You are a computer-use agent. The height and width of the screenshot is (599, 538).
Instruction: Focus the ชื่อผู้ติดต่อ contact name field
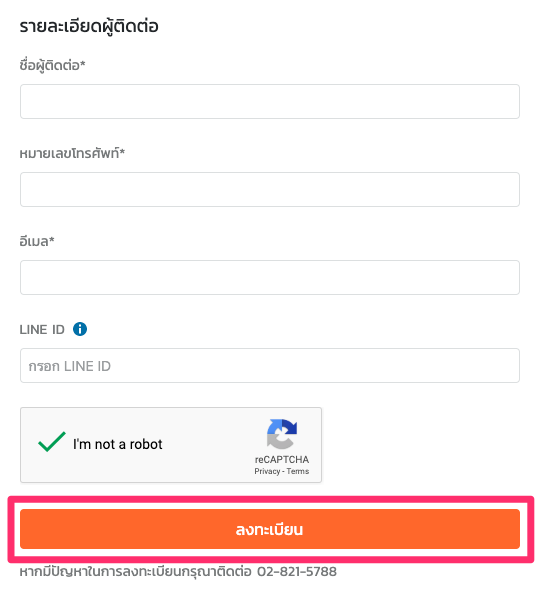click(270, 102)
